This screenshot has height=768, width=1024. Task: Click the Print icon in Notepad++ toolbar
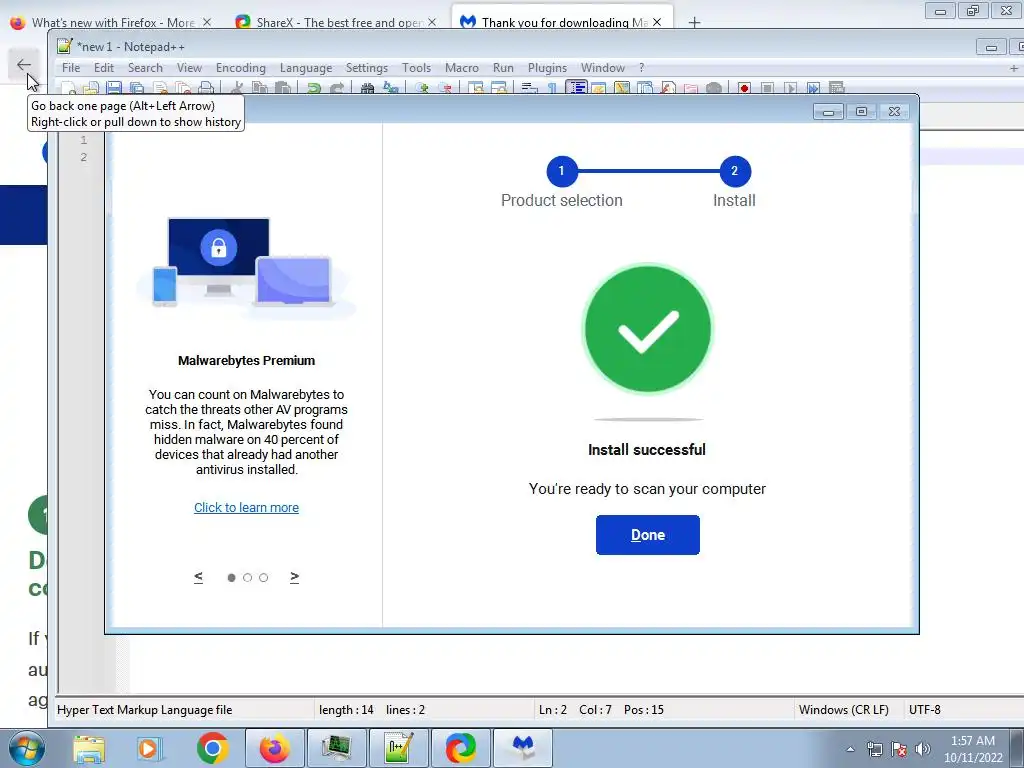click(206, 88)
